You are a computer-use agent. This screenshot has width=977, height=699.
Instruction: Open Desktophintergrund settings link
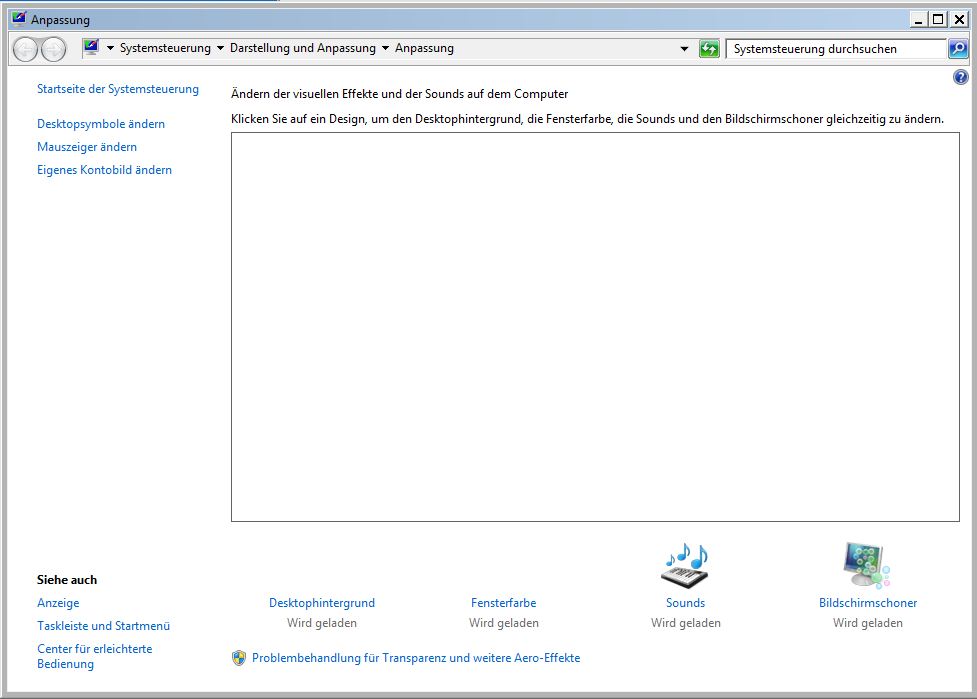[x=322, y=603]
